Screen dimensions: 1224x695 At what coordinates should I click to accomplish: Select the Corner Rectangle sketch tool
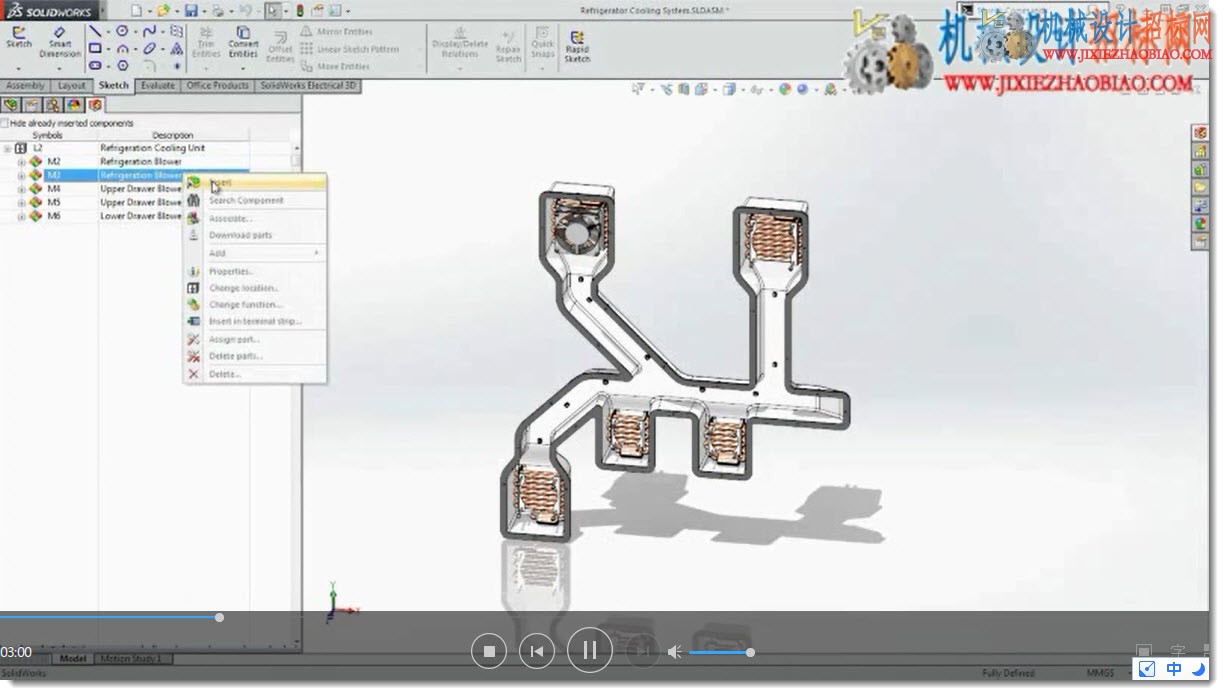point(95,48)
